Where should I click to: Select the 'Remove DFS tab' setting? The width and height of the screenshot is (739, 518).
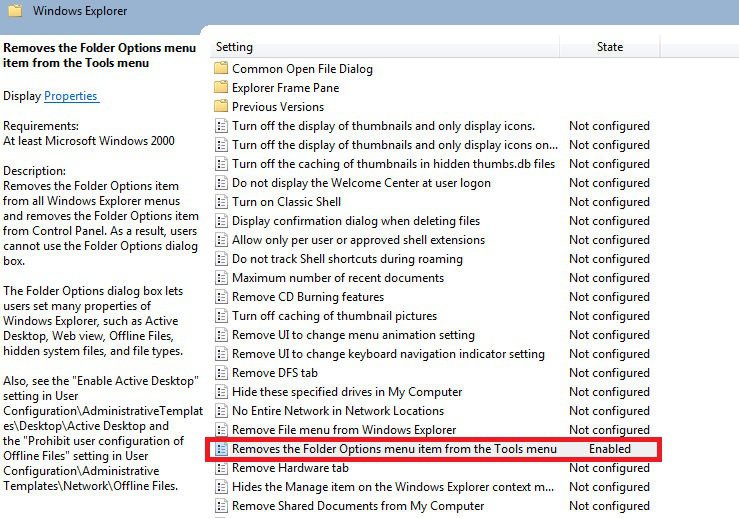275,373
